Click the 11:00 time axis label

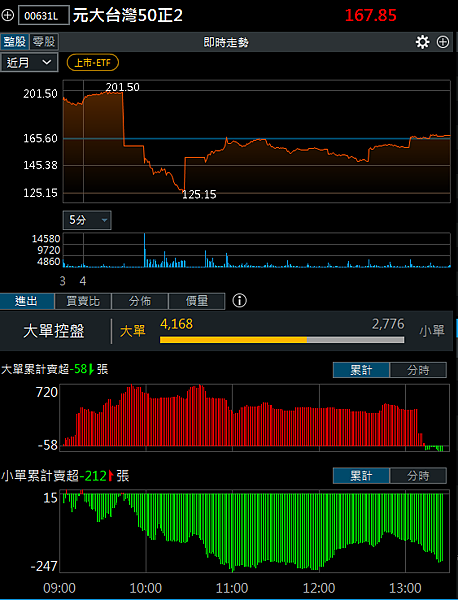[232, 588]
